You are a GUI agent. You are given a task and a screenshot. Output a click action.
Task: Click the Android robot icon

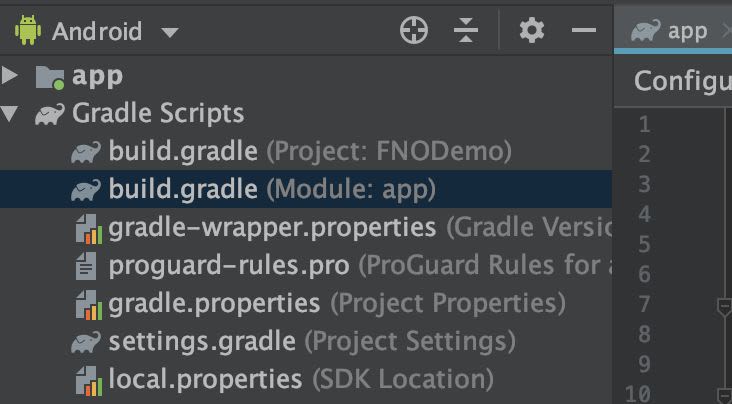pos(28,30)
